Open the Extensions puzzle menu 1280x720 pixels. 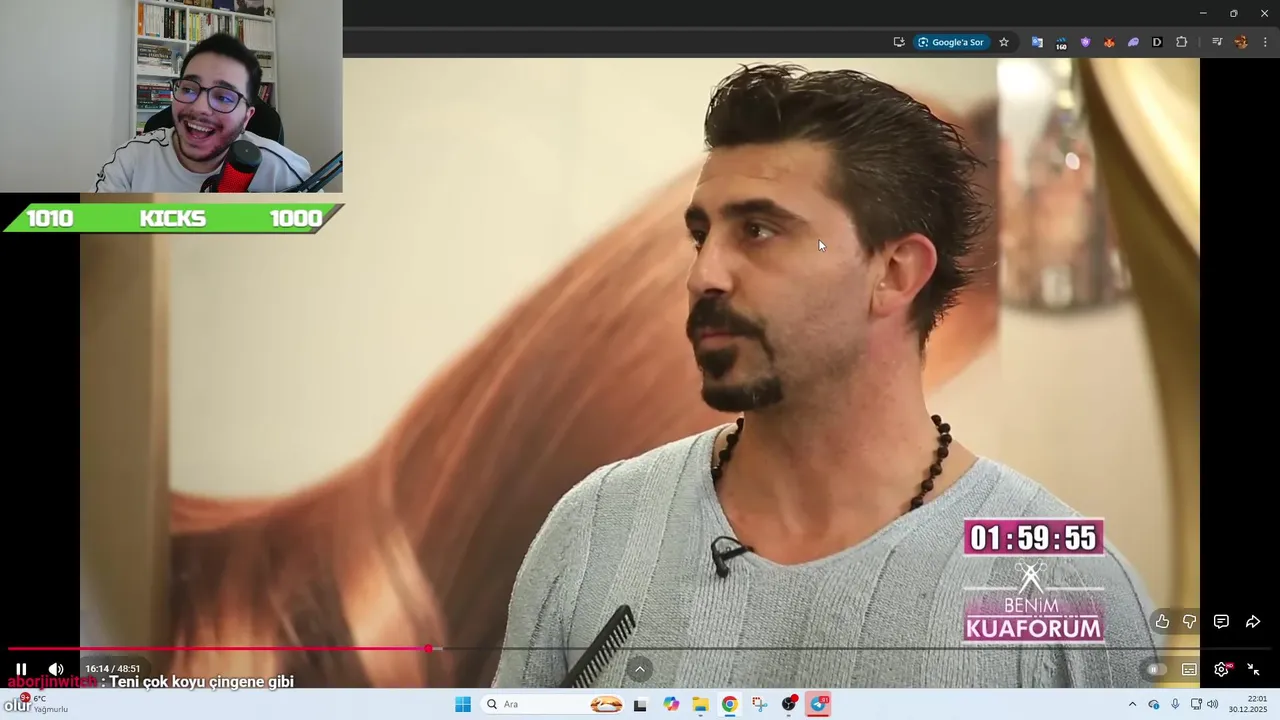[x=1182, y=42]
